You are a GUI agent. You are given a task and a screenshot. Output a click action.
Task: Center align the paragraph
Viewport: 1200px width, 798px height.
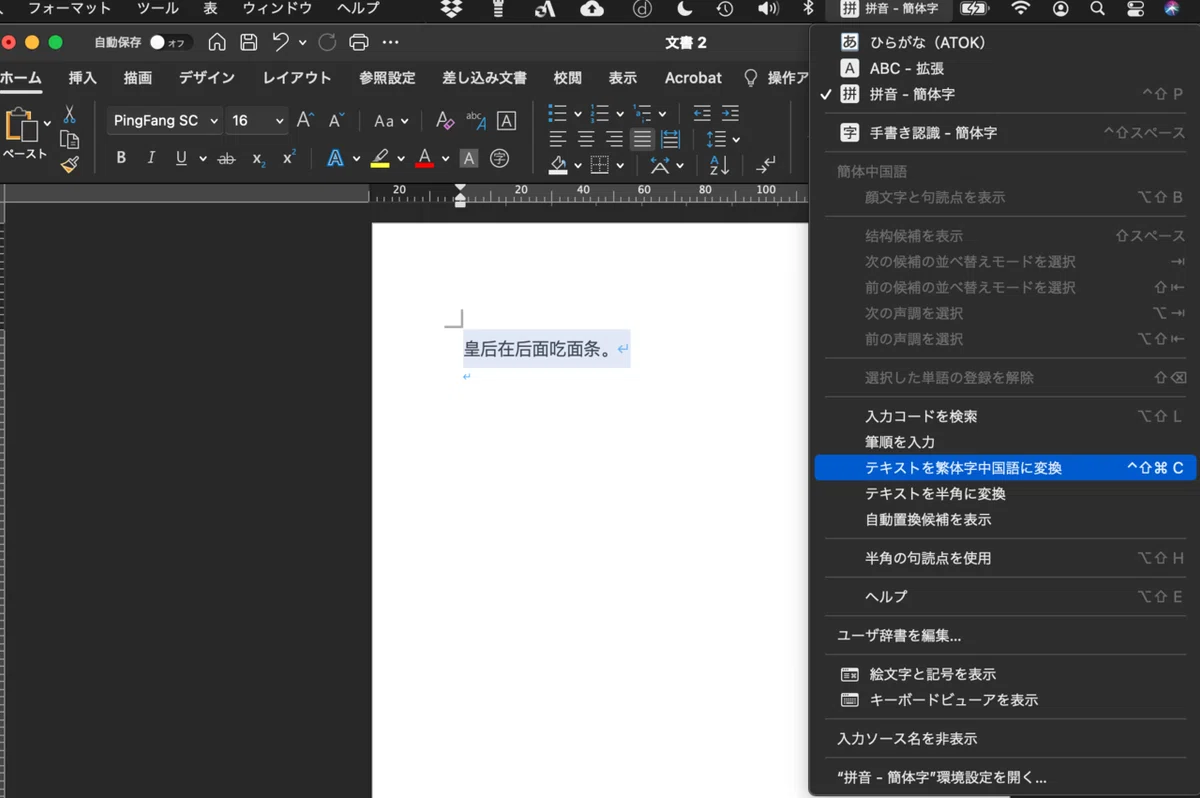point(586,140)
